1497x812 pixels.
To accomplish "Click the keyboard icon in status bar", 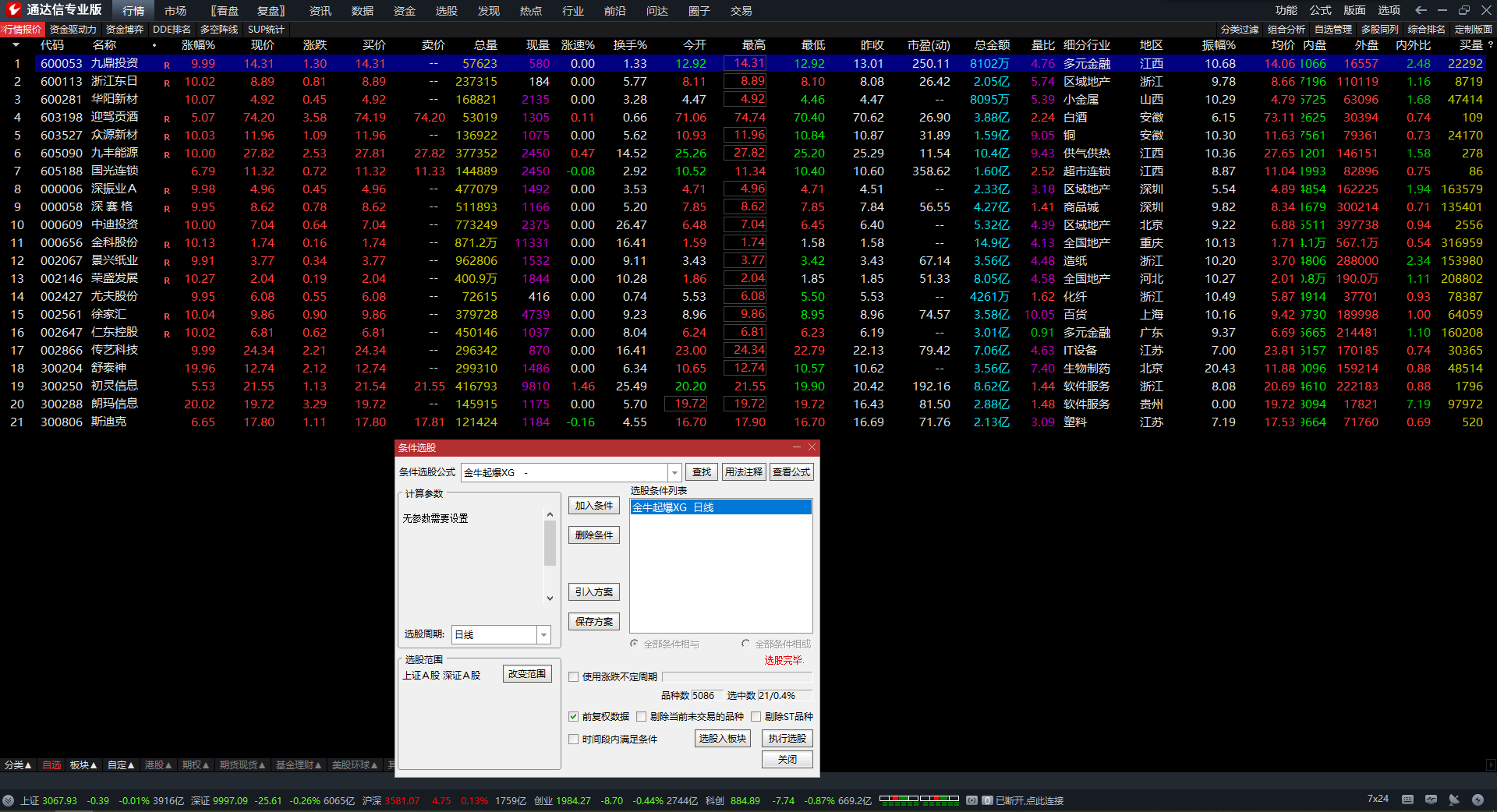I will 1407,800.
